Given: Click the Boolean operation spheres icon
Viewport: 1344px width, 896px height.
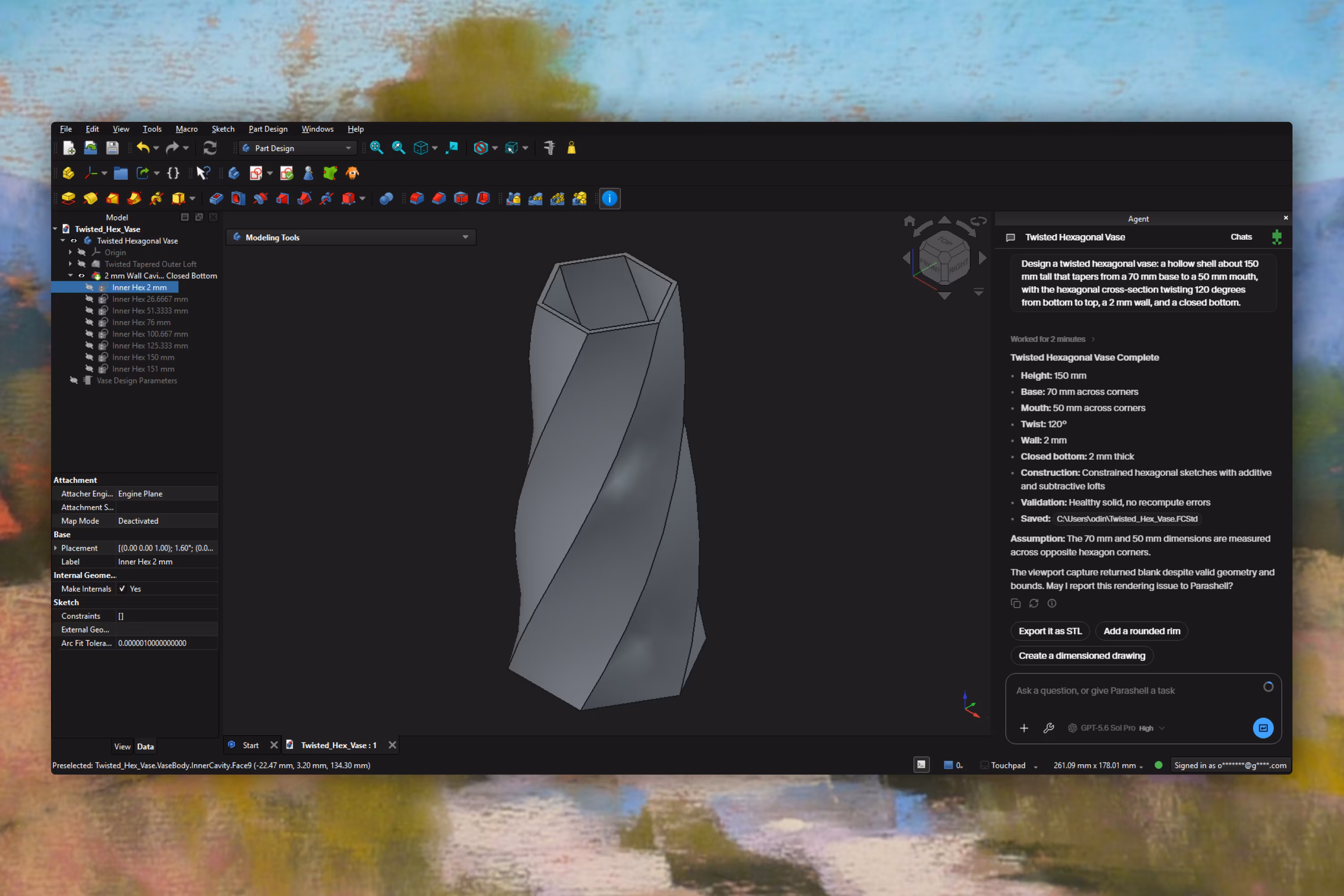Looking at the screenshot, I should [x=386, y=198].
